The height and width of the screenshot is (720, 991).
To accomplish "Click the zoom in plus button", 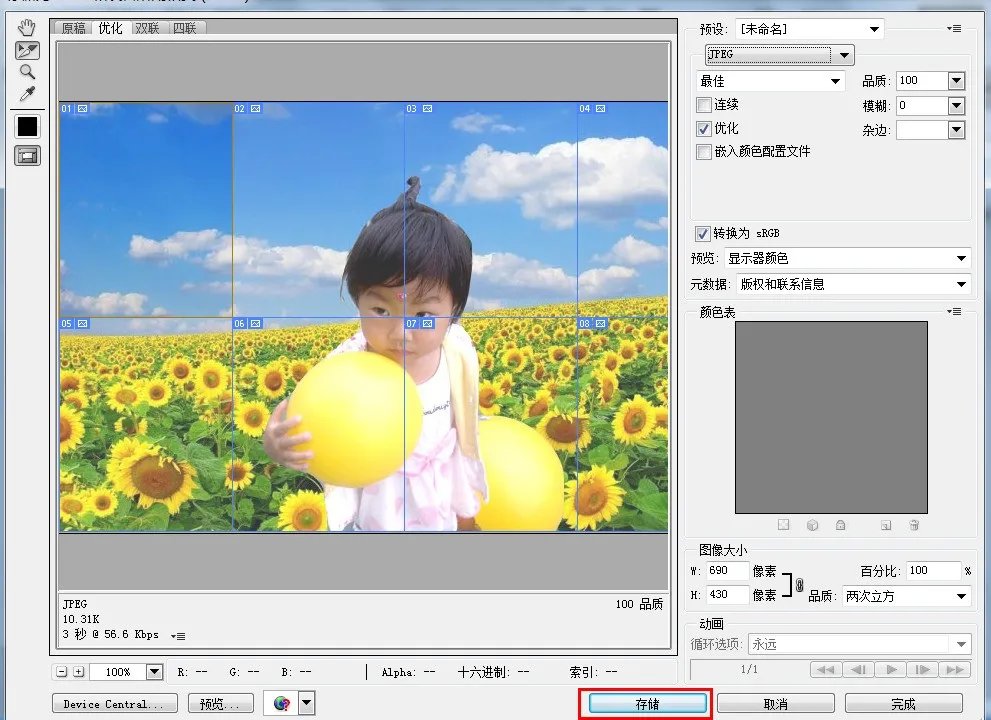I will coord(79,672).
